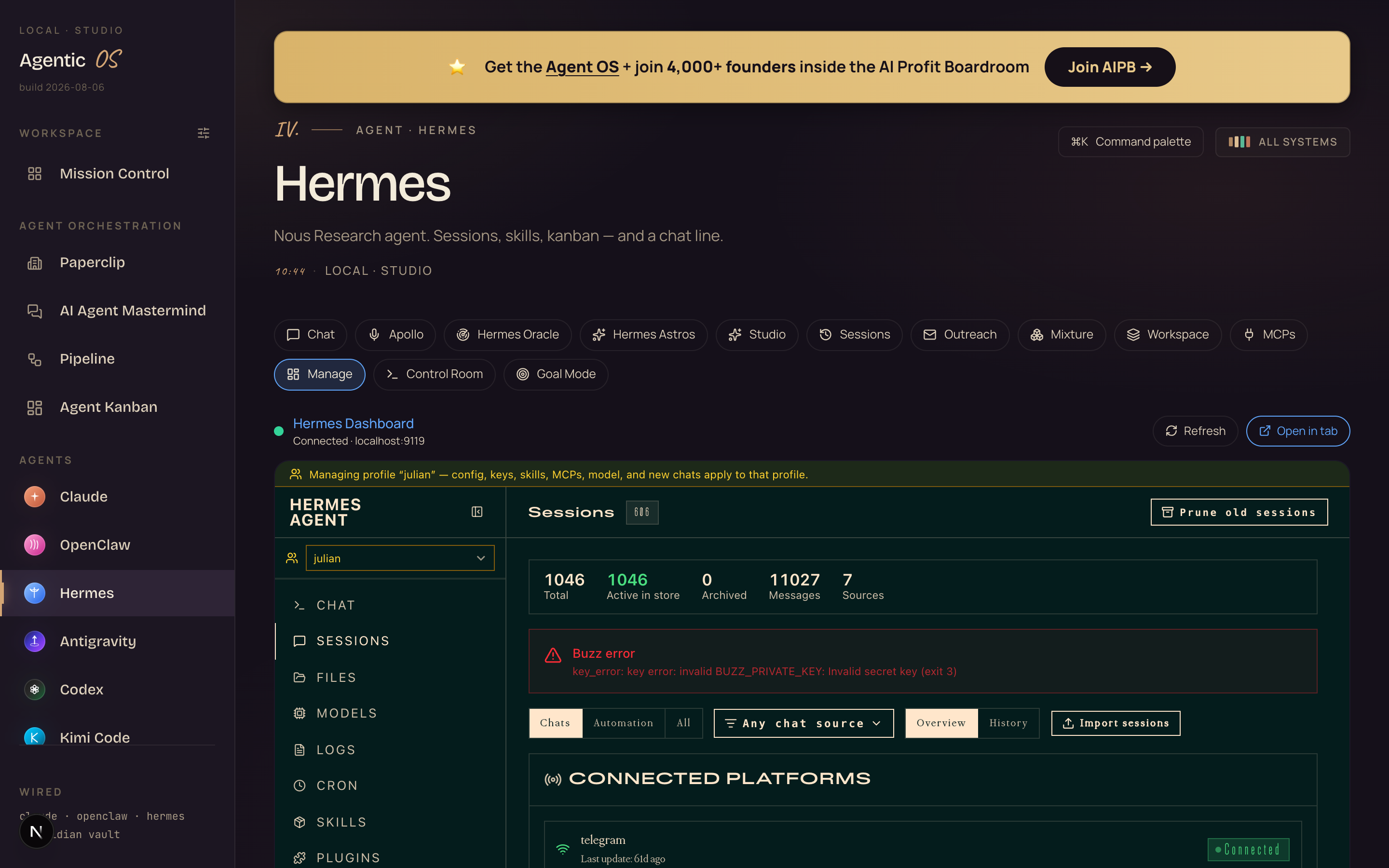Open the Hermes Astros tab
Viewport: 1389px width, 868px height.
point(643,335)
